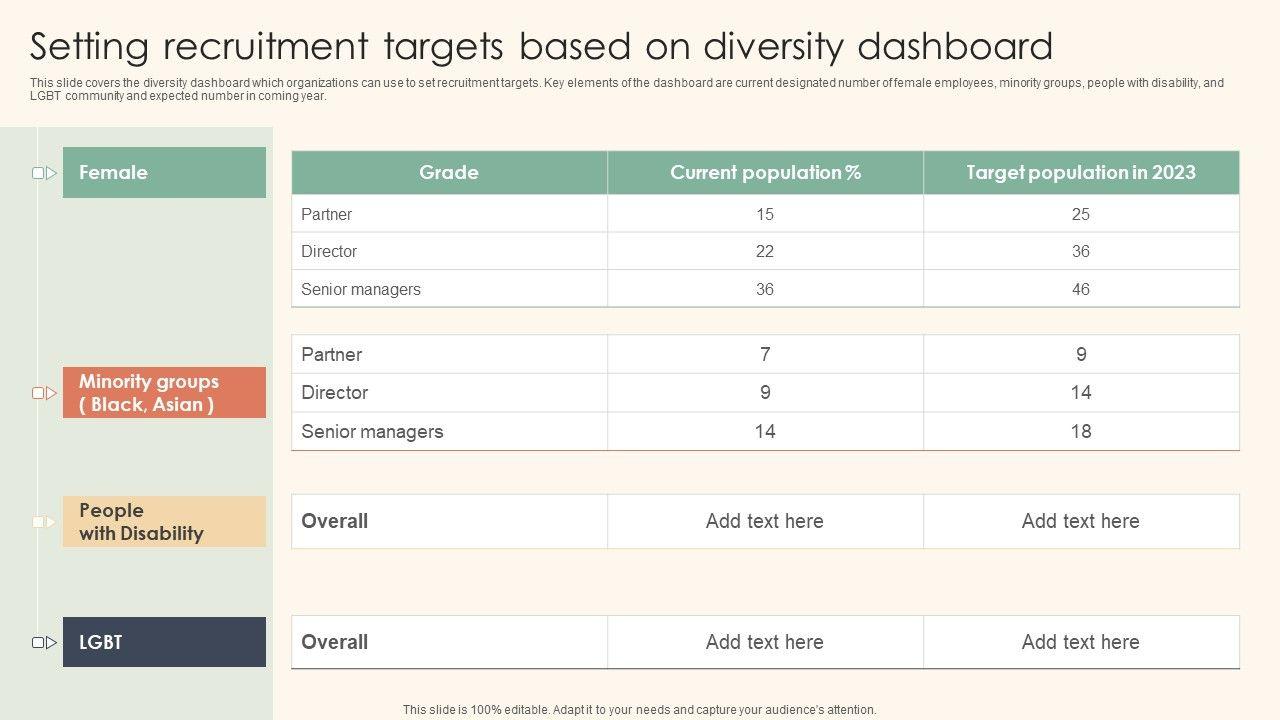
Task: Select Female Senior managers target value 46
Action: pyautogui.click(x=1081, y=289)
